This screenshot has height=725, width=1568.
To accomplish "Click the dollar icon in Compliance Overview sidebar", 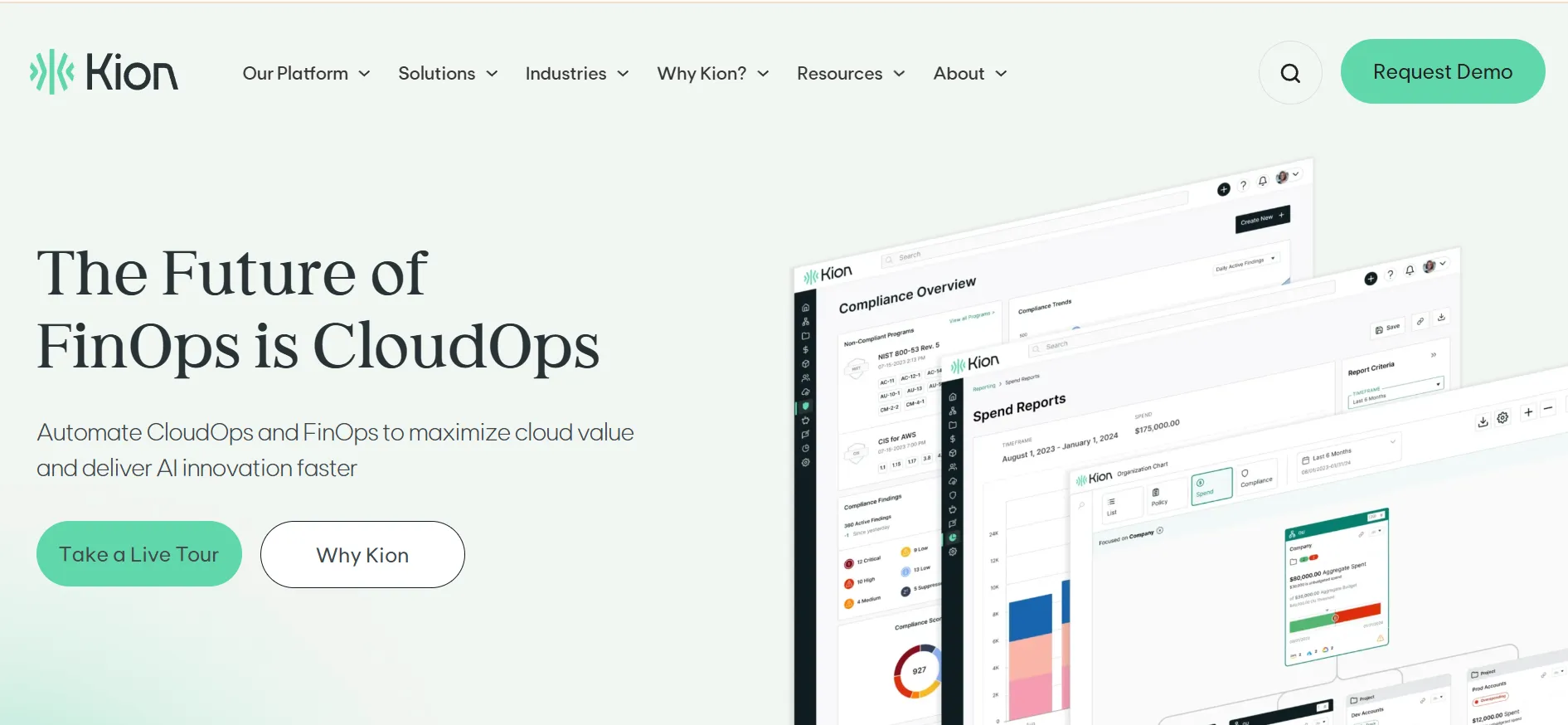I will click(x=805, y=350).
